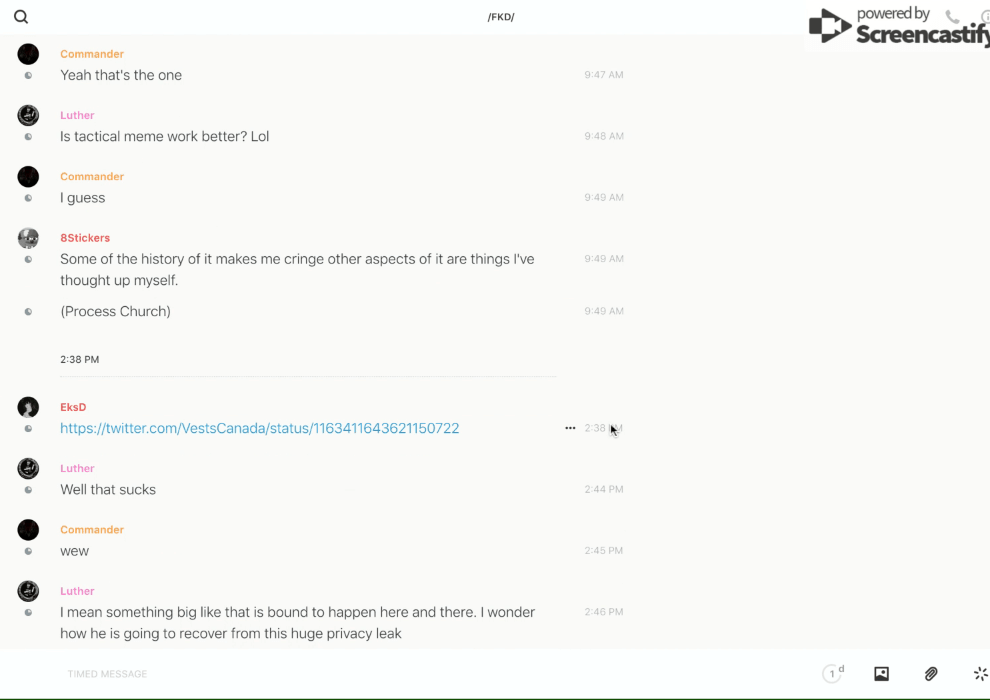Click the ping burst icon
990x700 pixels.
pyautogui.click(x=980, y=674)
